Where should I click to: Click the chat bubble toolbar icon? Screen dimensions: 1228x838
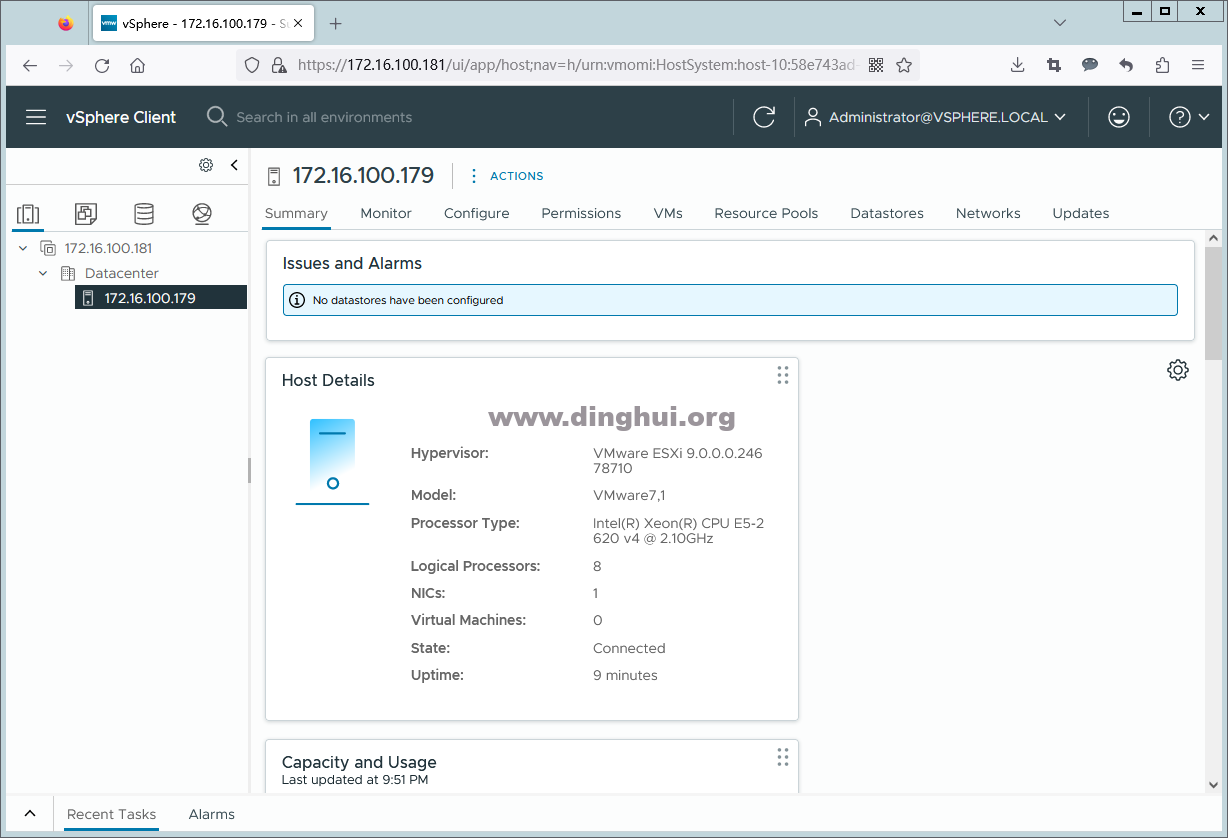pyautogui.click(x=1090, y=65)
